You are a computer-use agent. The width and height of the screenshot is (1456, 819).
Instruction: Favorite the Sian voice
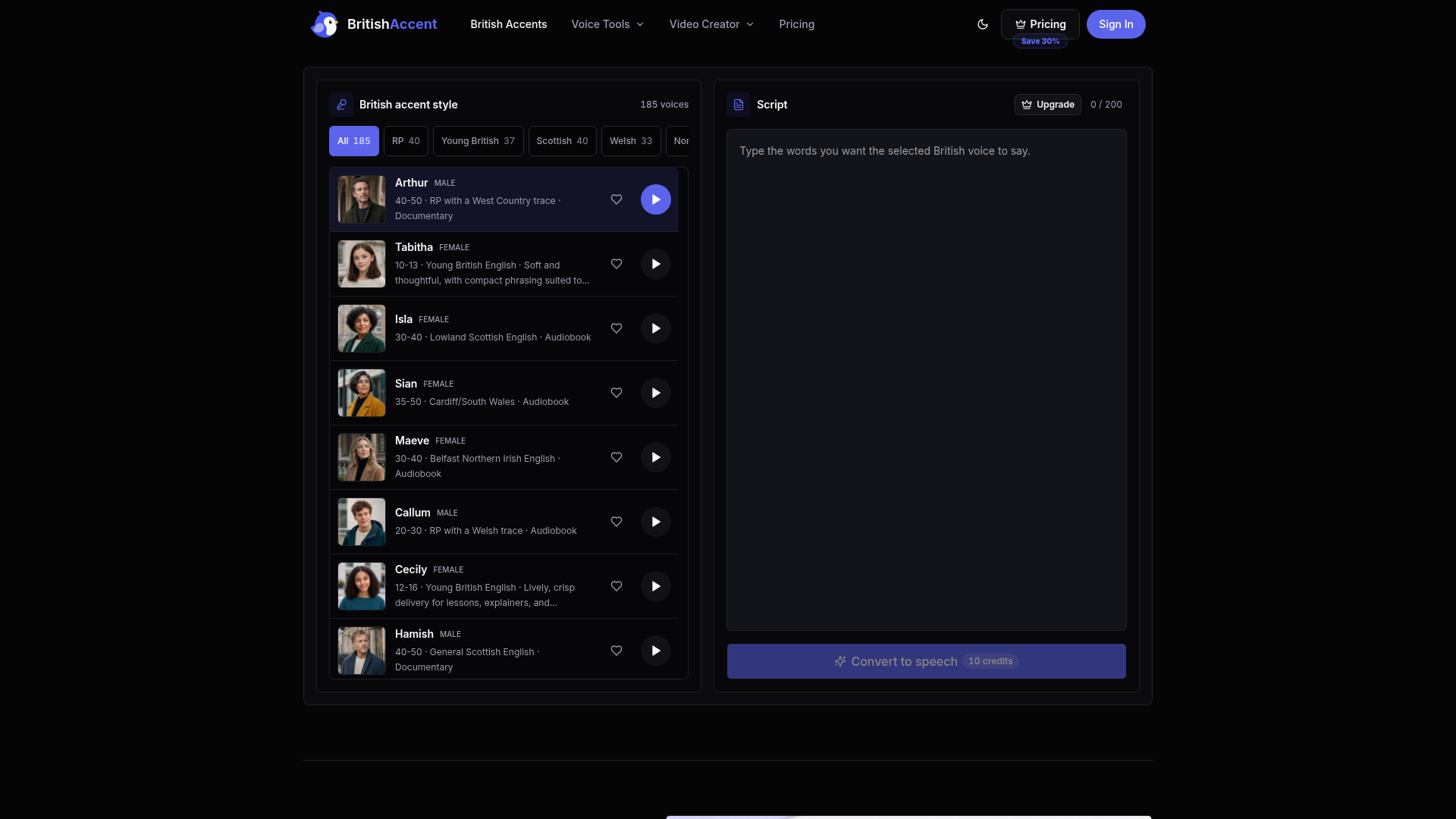pos(617,393)
